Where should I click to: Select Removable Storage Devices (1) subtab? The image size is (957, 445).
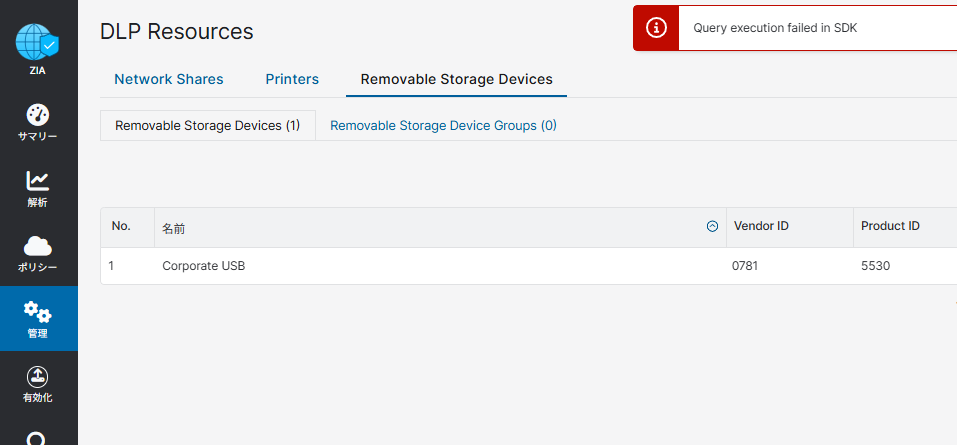click(208, 126)
